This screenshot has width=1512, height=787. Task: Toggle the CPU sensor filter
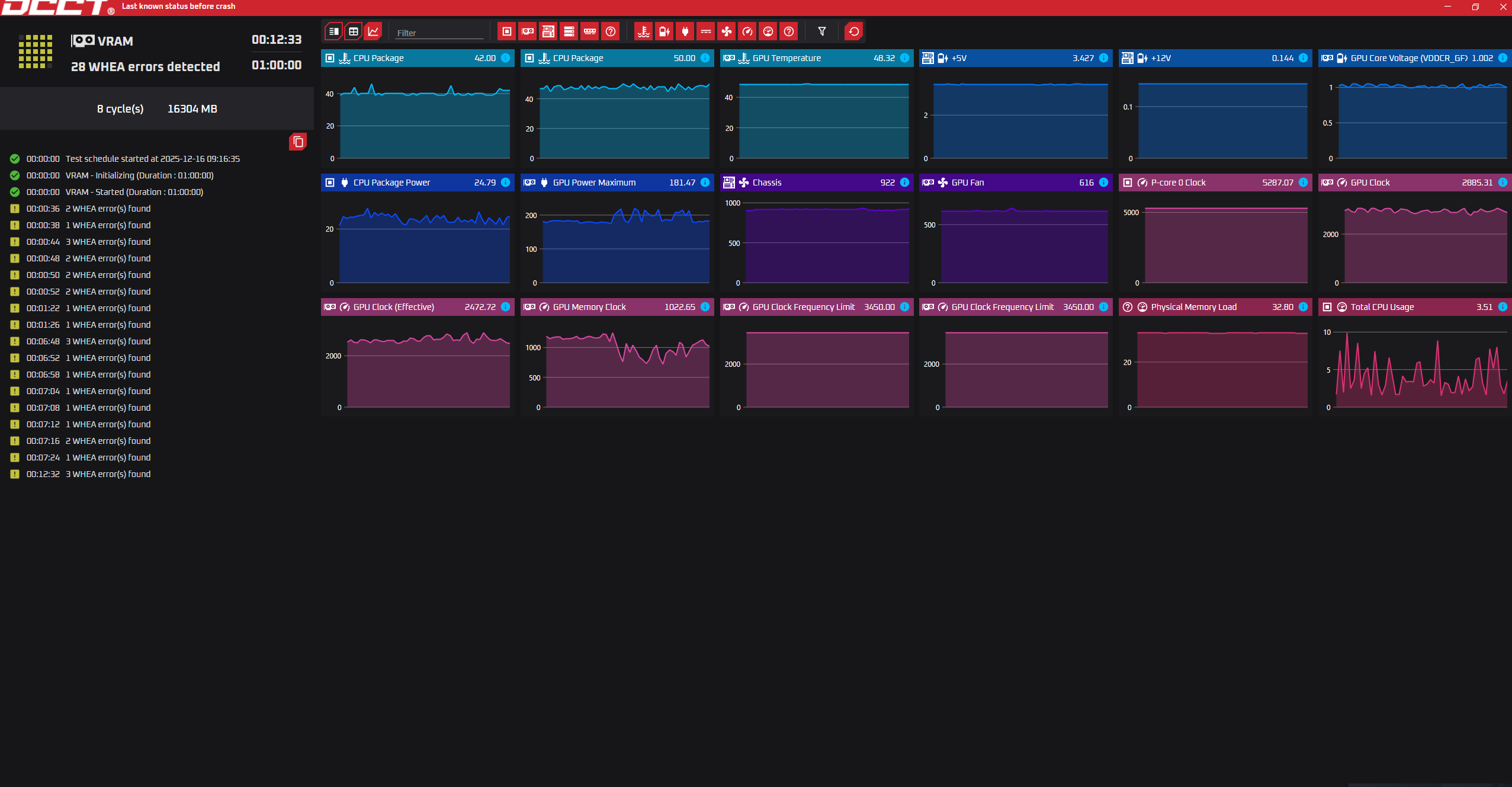click(507, 32)
